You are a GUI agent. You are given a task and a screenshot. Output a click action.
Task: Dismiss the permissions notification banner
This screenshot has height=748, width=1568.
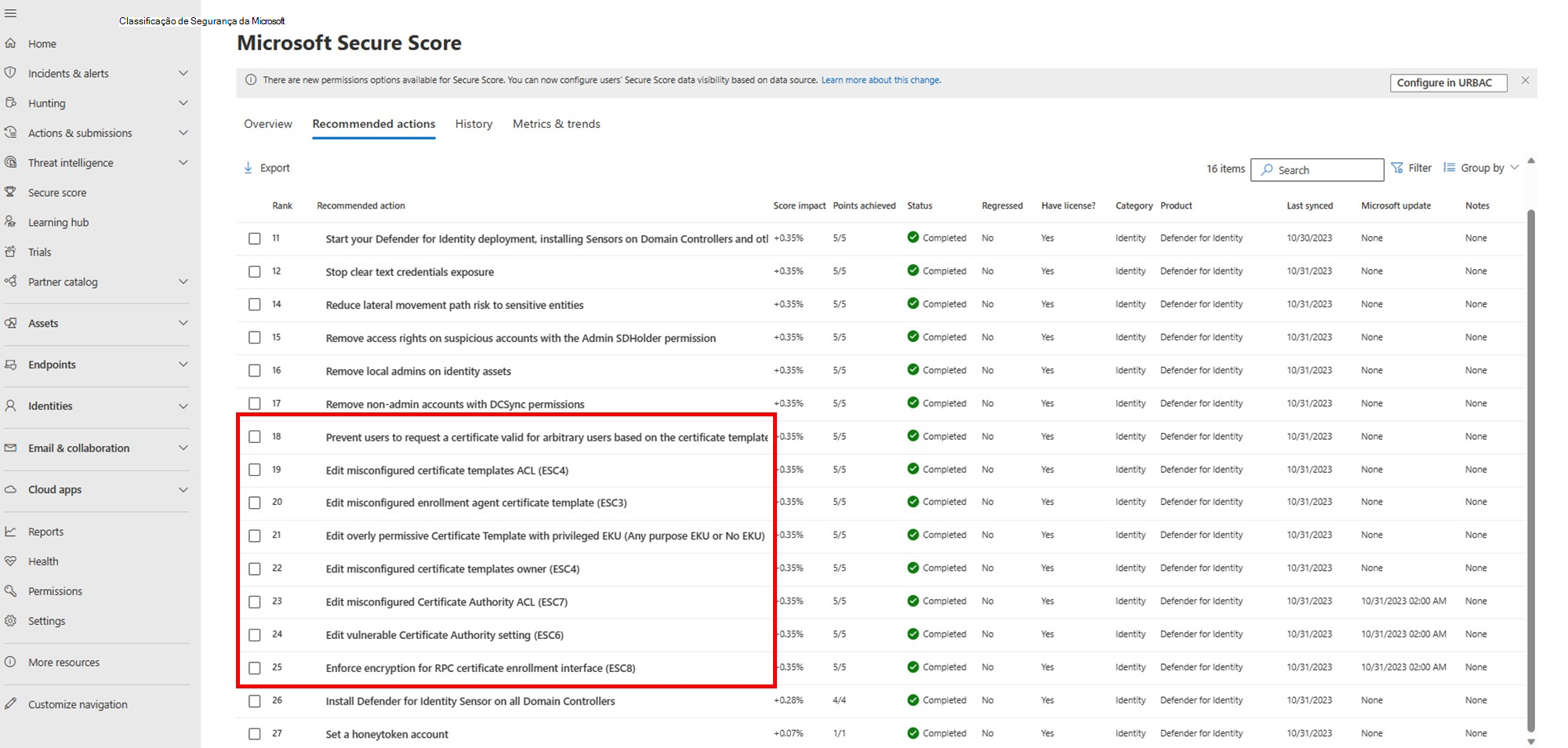pyautogui.click(x=1525, y=81)
